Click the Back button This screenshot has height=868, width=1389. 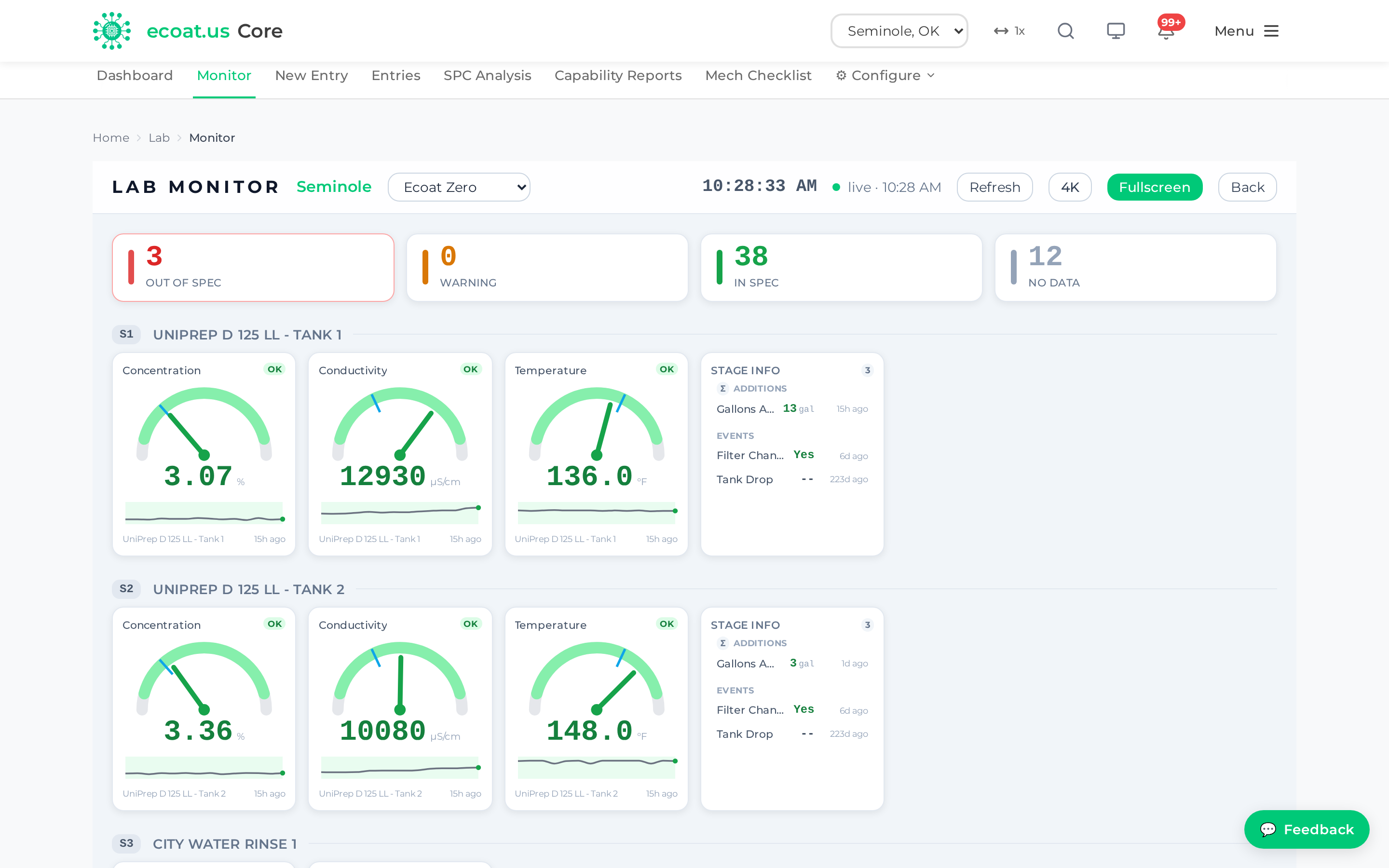pos(1247,187)
